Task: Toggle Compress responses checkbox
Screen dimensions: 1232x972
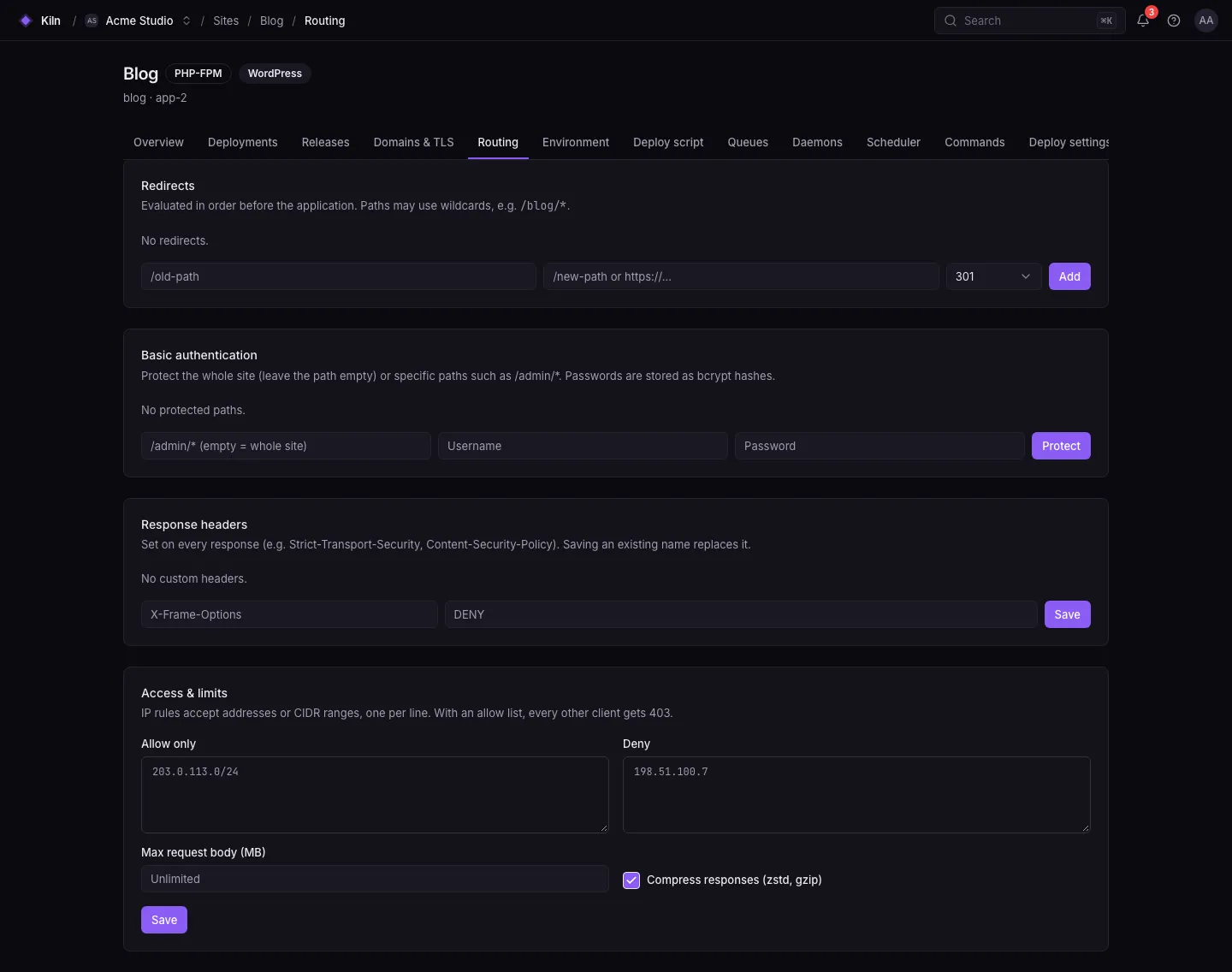Action: coord(631,880)
